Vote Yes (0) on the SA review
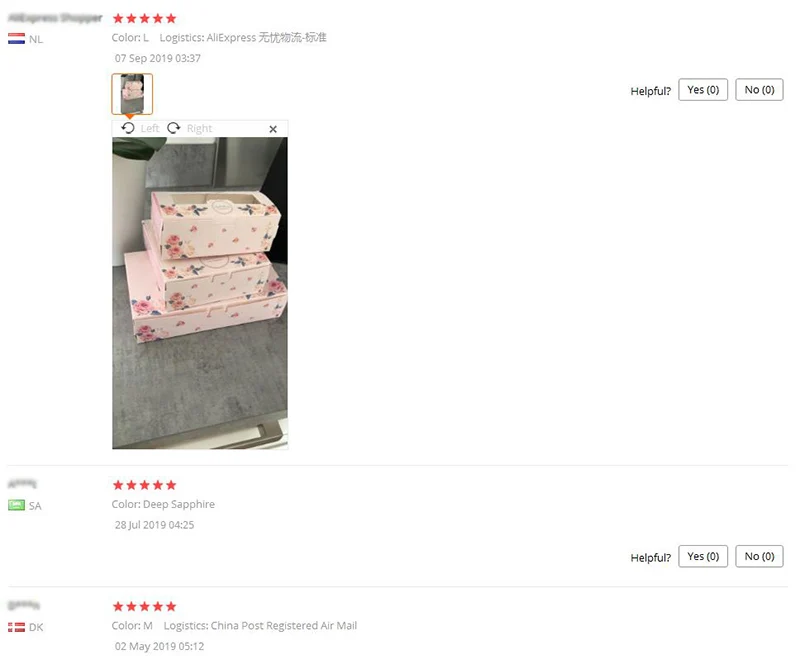The height and width of the screenshot is (664, 800). pos(703,556)
